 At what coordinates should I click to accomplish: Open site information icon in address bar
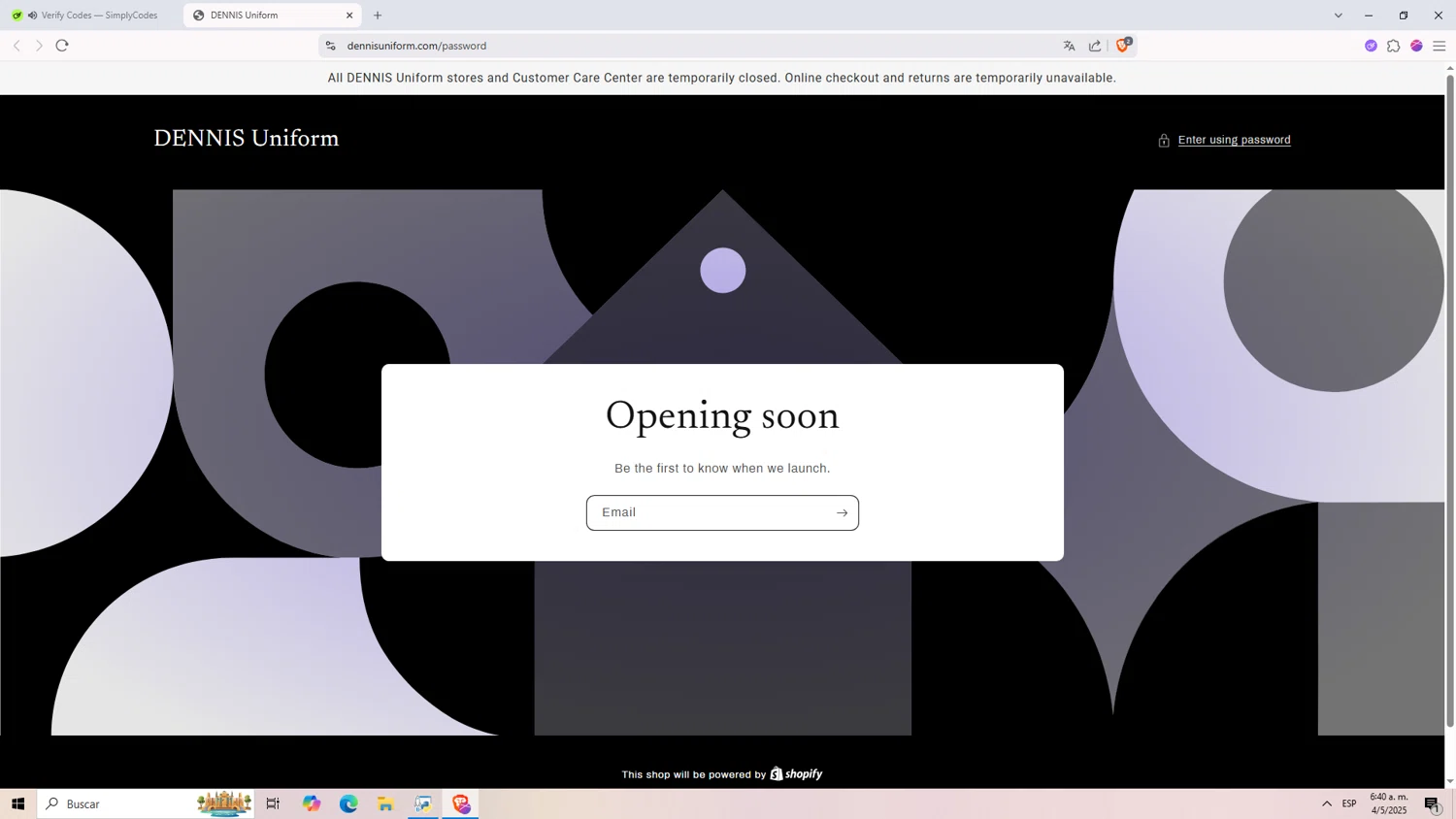coord(330,46)
